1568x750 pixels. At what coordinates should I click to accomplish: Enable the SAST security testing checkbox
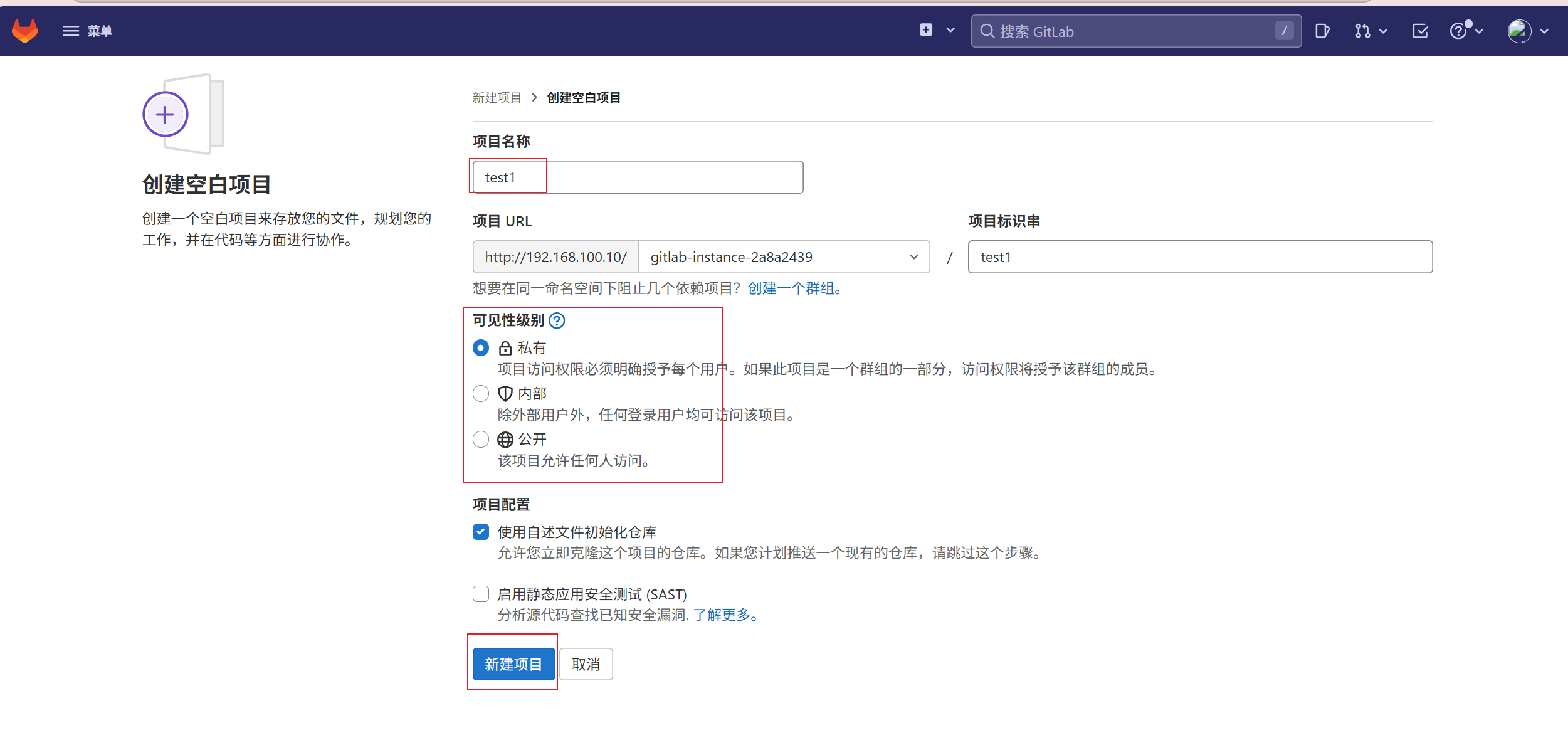pyautogui.click(x=481, y=594)
